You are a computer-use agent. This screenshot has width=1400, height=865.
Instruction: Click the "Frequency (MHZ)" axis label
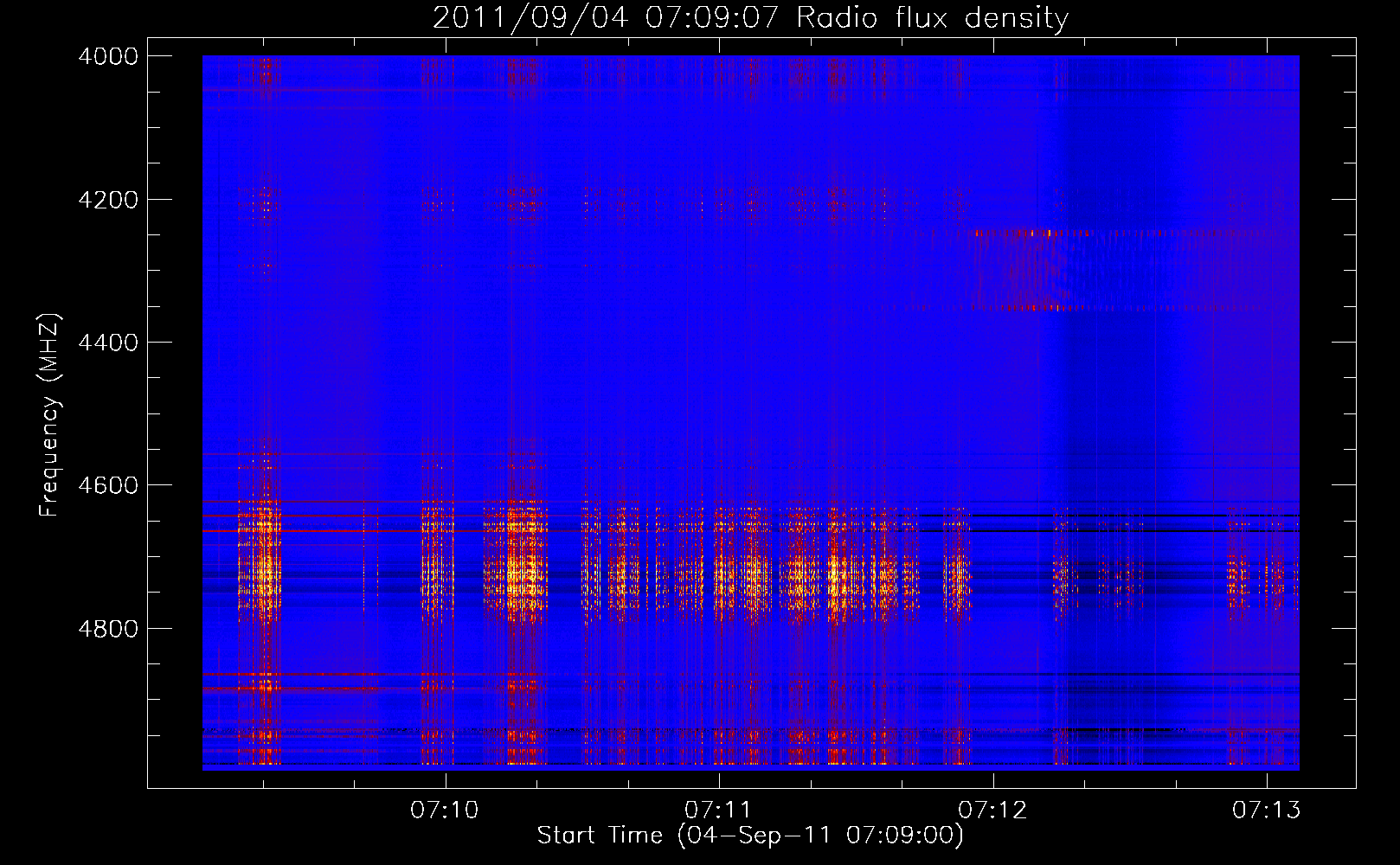pos(50,415)
